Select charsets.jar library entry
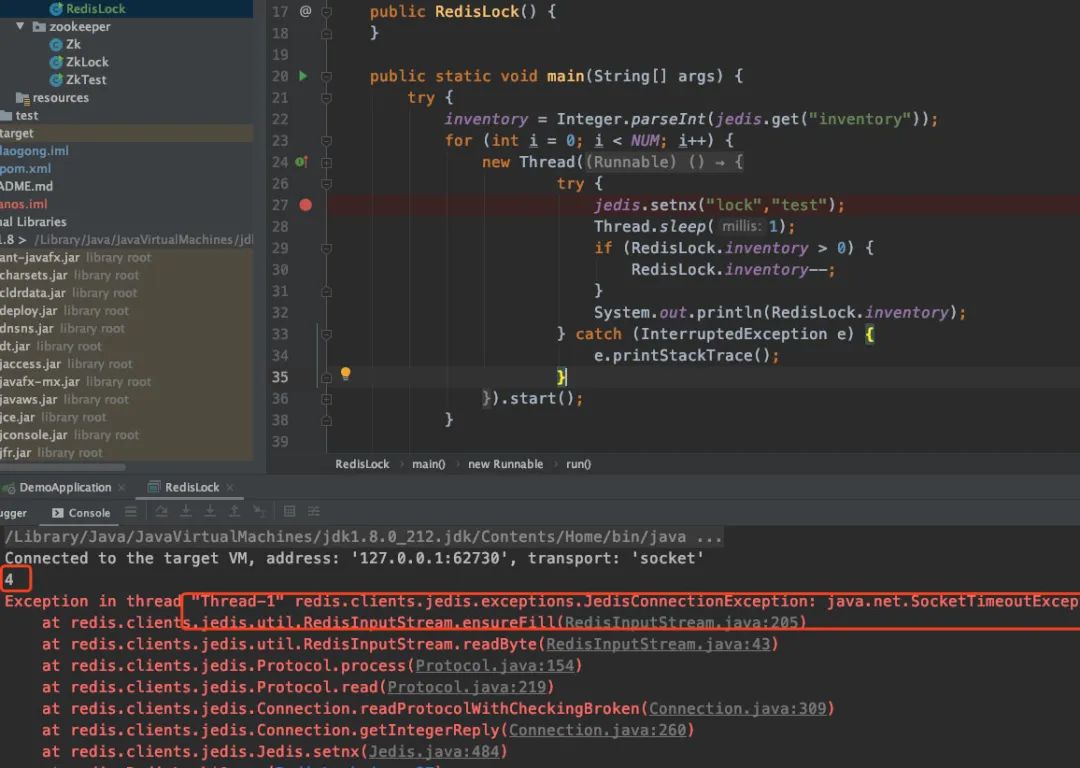The width and height of the screenshot is (1080, 768). click(x=69, y=275)
